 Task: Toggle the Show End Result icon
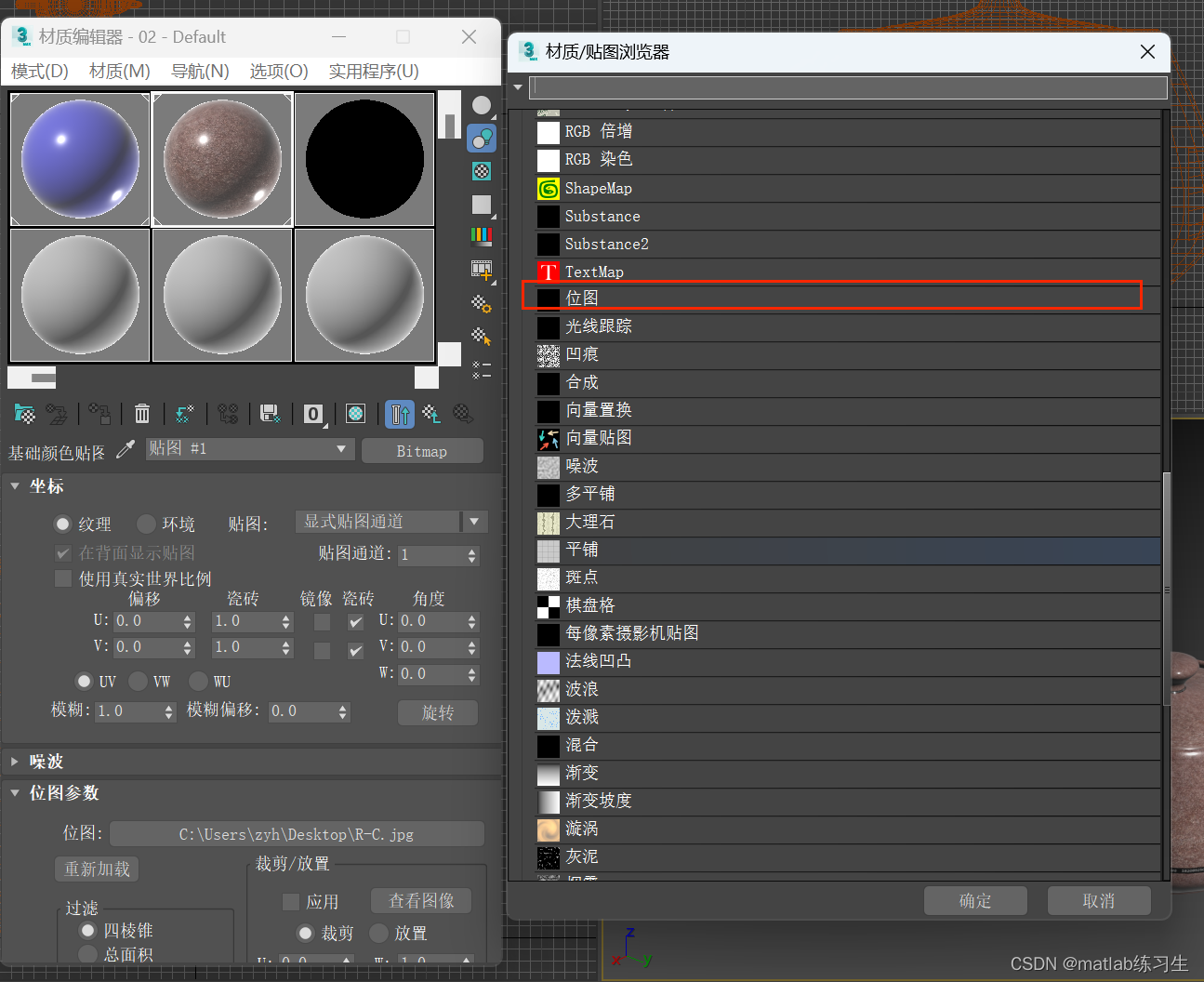(400, 414)
